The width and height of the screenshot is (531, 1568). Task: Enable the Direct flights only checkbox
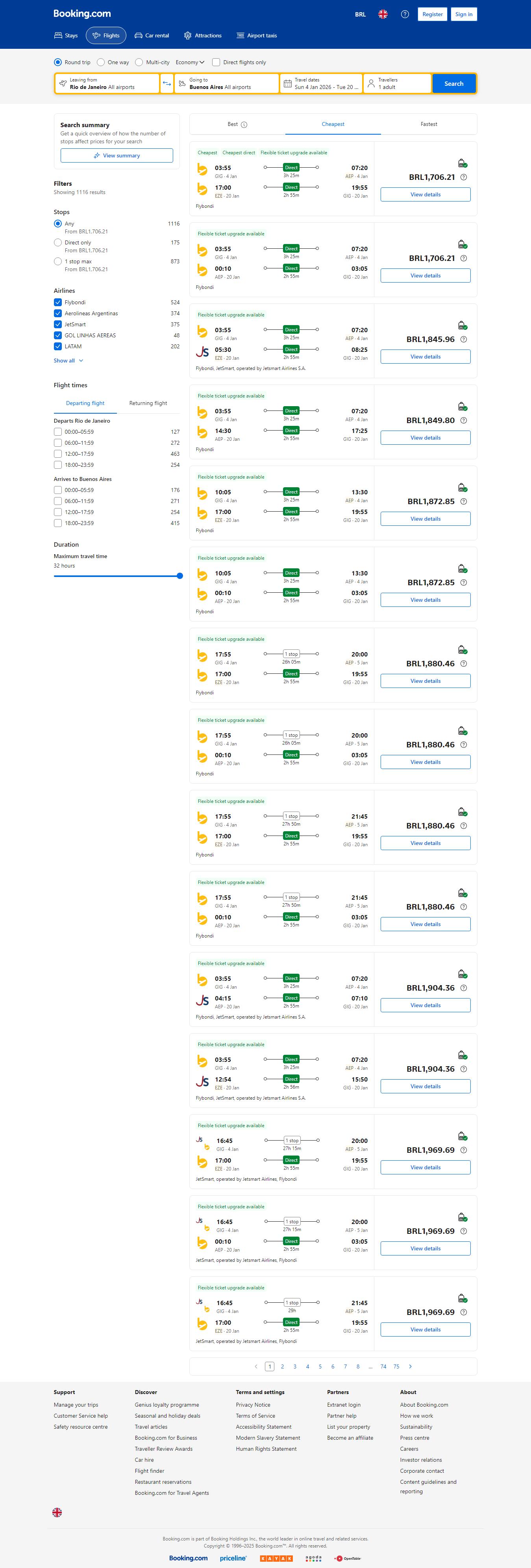[x=216, y=62]
